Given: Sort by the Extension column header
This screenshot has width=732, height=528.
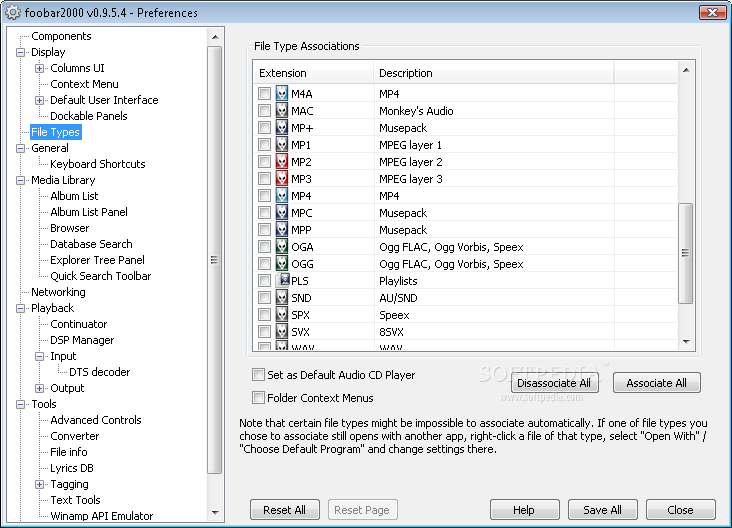Looking at the screenshot, I should point(315,73).
